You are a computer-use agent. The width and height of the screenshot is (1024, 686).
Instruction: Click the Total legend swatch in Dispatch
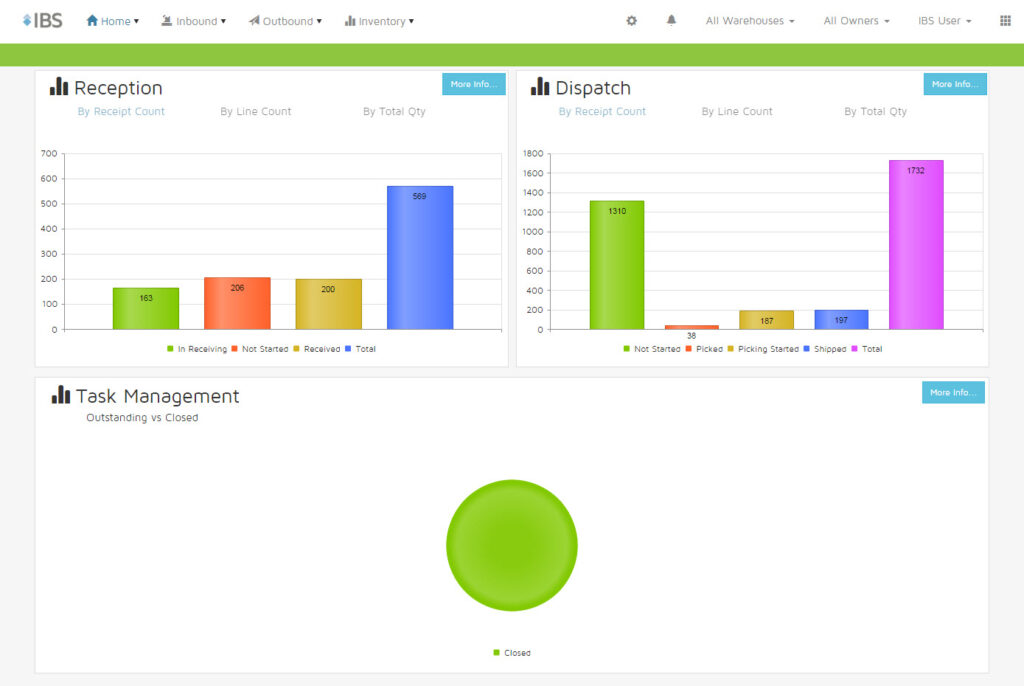click(855, 349)
